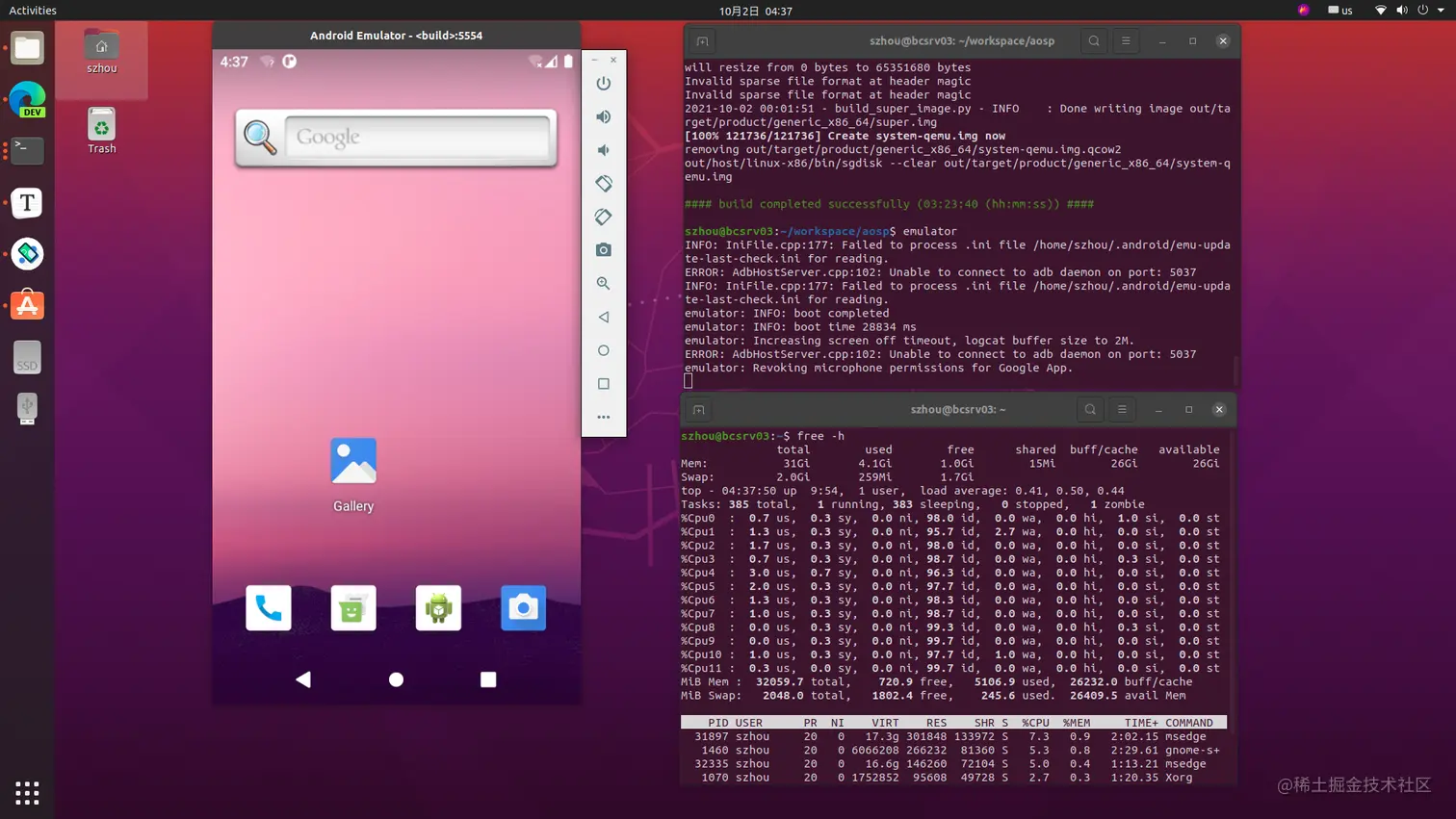Viewport: 1456px width, 819px height.
Task: Open the SSD drive icon in dock
Action: pyautogui.click(x=27, y=357)
